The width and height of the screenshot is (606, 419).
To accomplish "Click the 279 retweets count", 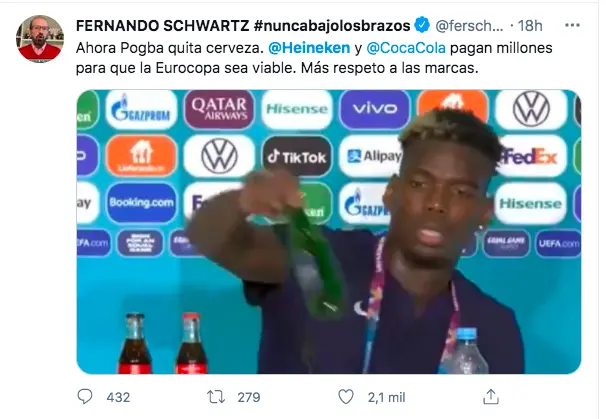I will [x=249, y=397].
